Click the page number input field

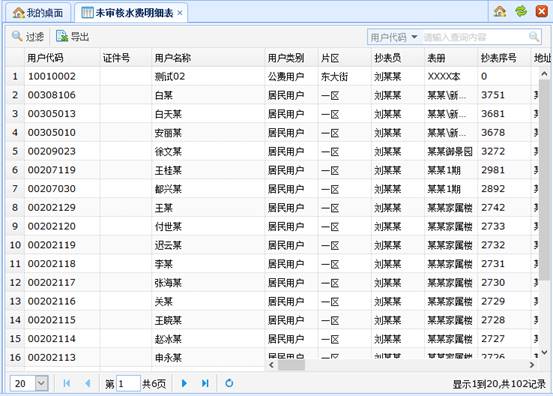pos(128,383)
